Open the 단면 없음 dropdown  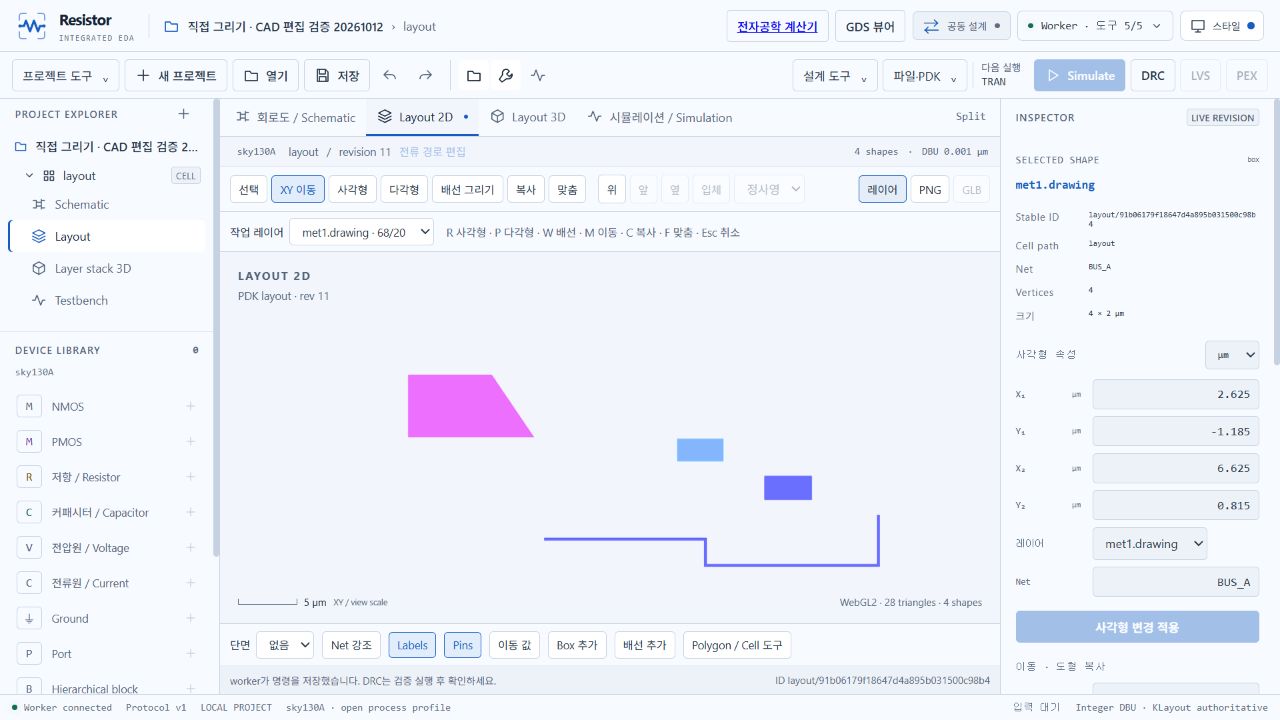point(285,645)
